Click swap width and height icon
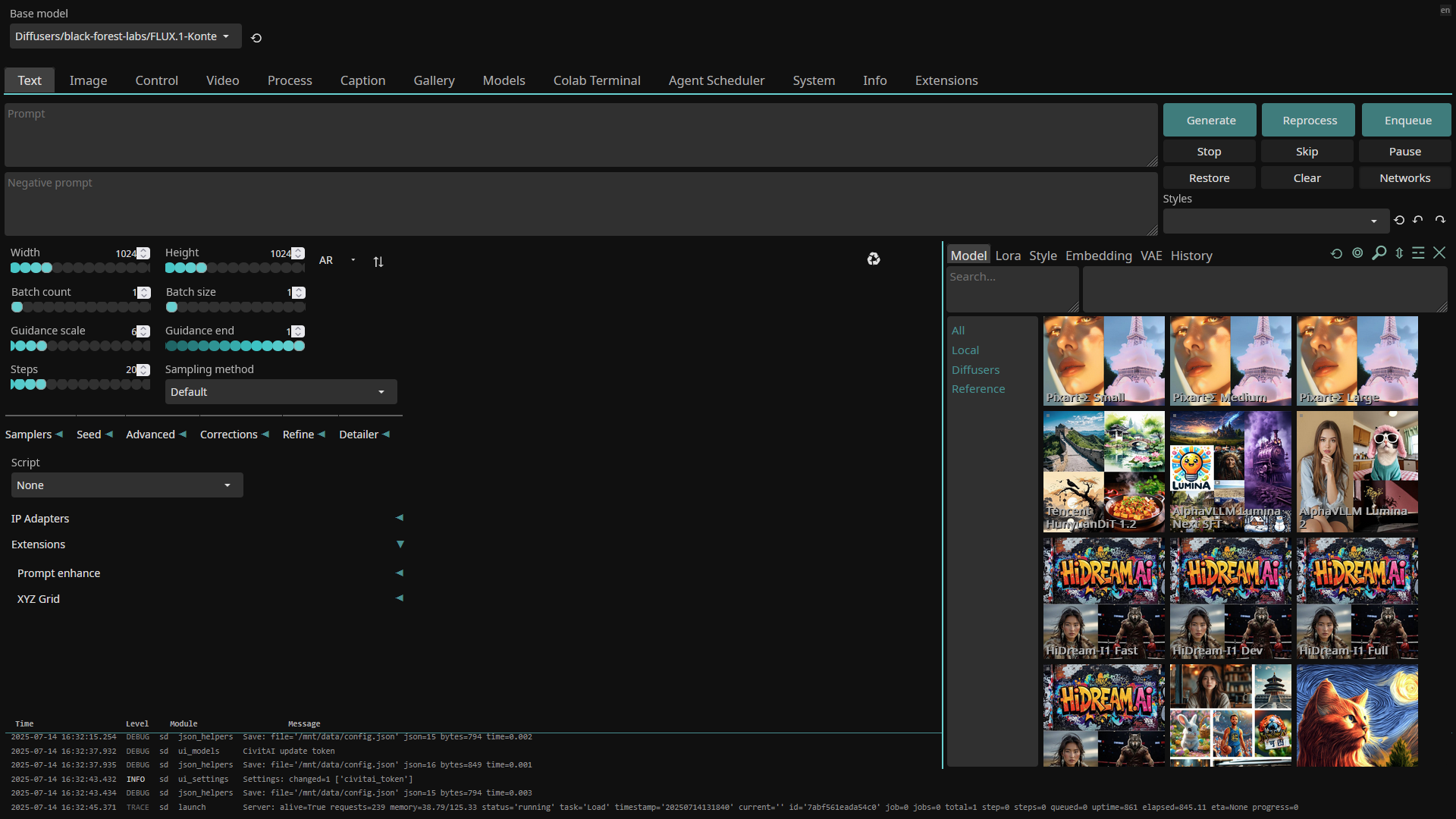1456x819 pixels. point(378,262)
